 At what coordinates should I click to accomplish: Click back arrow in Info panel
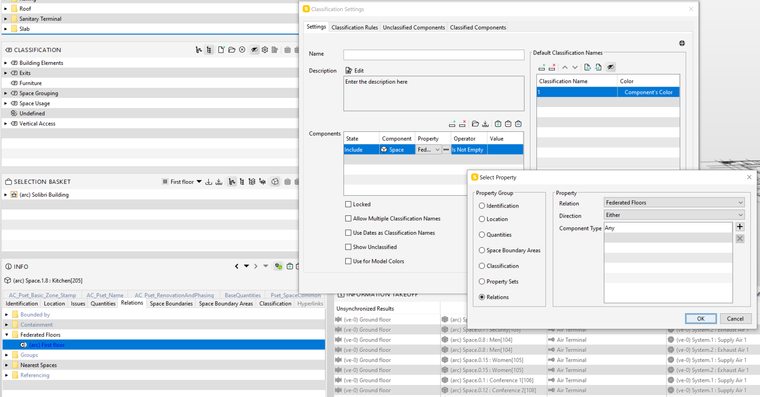click(237, 266)
